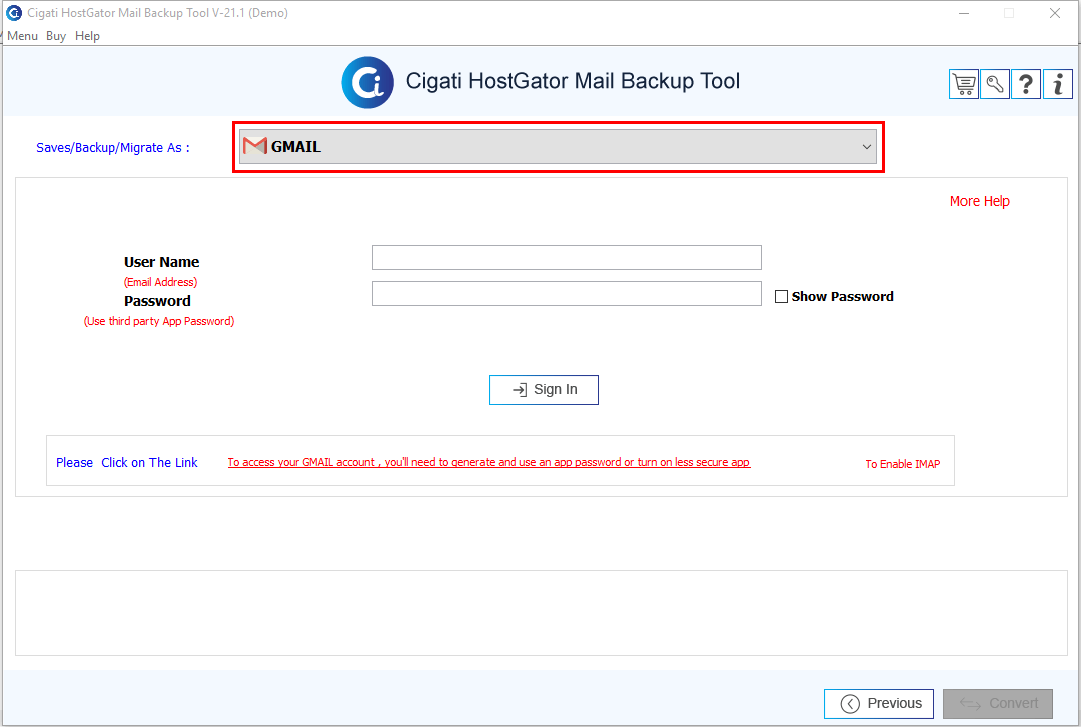The width and height of the screenshot is (1081, 727).
Task: Click the shopping cart buy icon
Action: click(963, 85)
